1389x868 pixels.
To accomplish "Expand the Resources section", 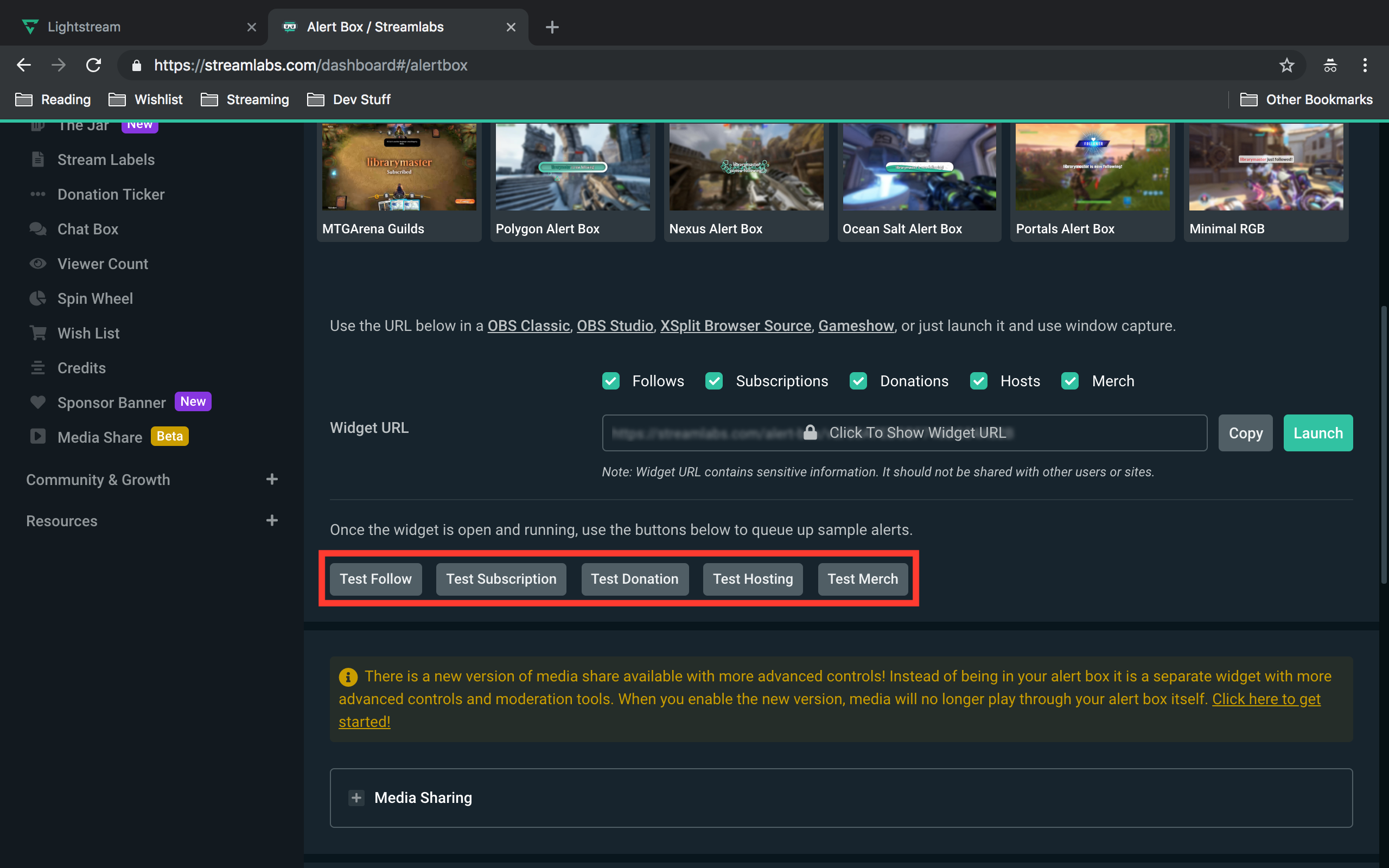I will tap(271, 520).
